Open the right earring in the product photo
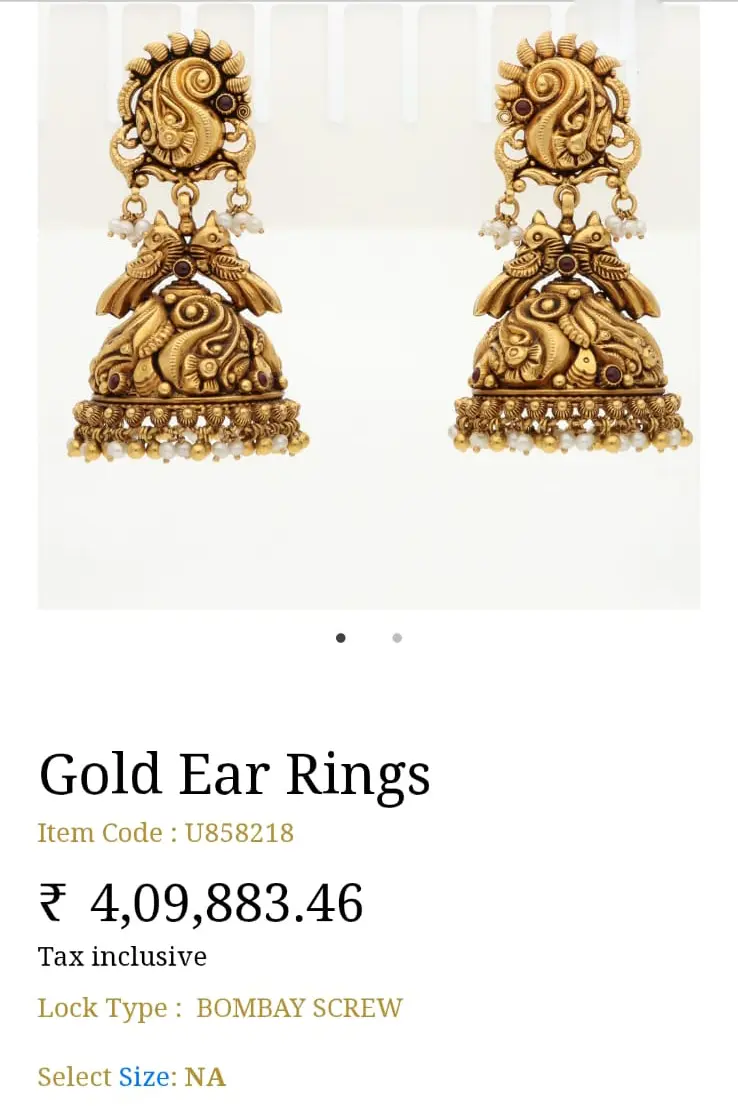The height and width of the screenshot is (1106, 738). click(570, 243)
